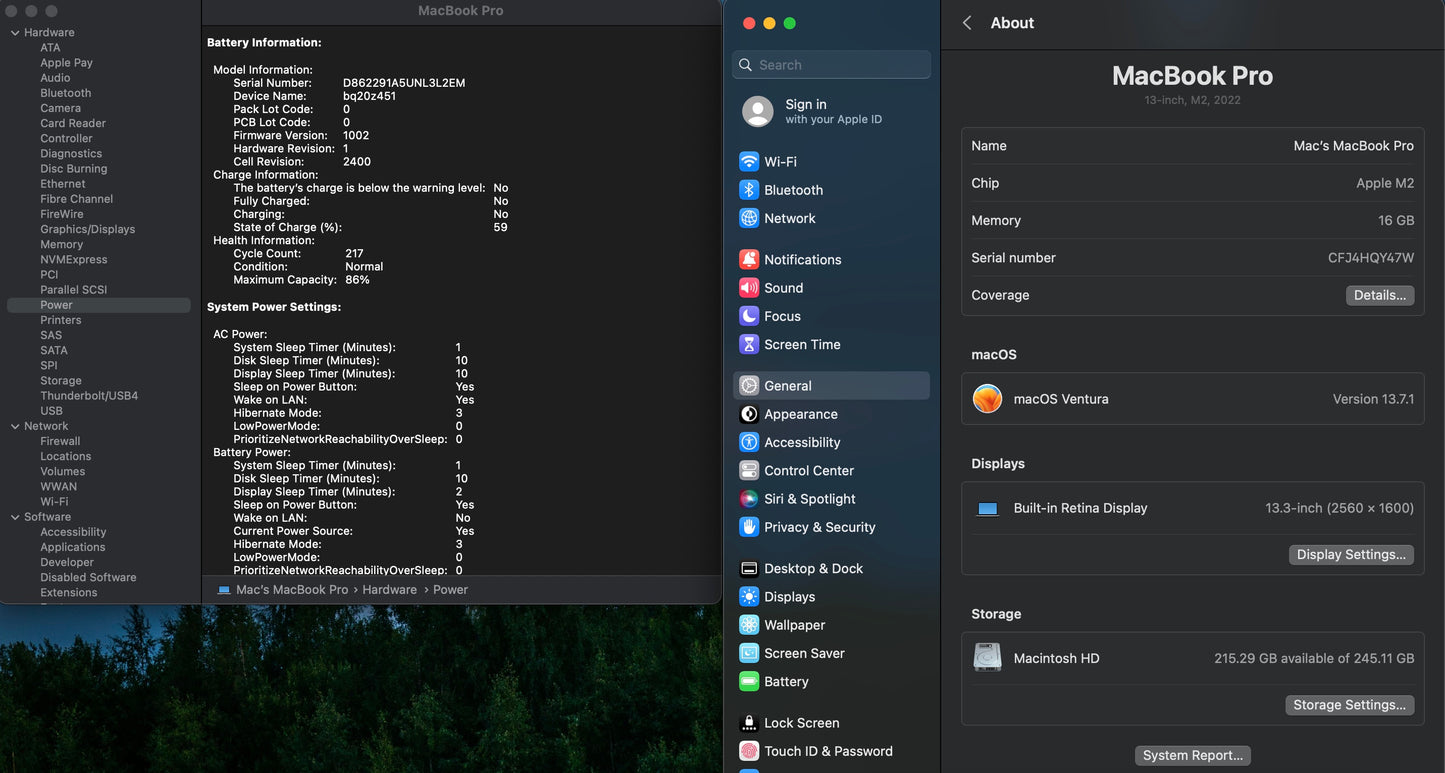Select Memory in System Information sidebar
The image size is (1445, 773).
[x=62, y=244]
